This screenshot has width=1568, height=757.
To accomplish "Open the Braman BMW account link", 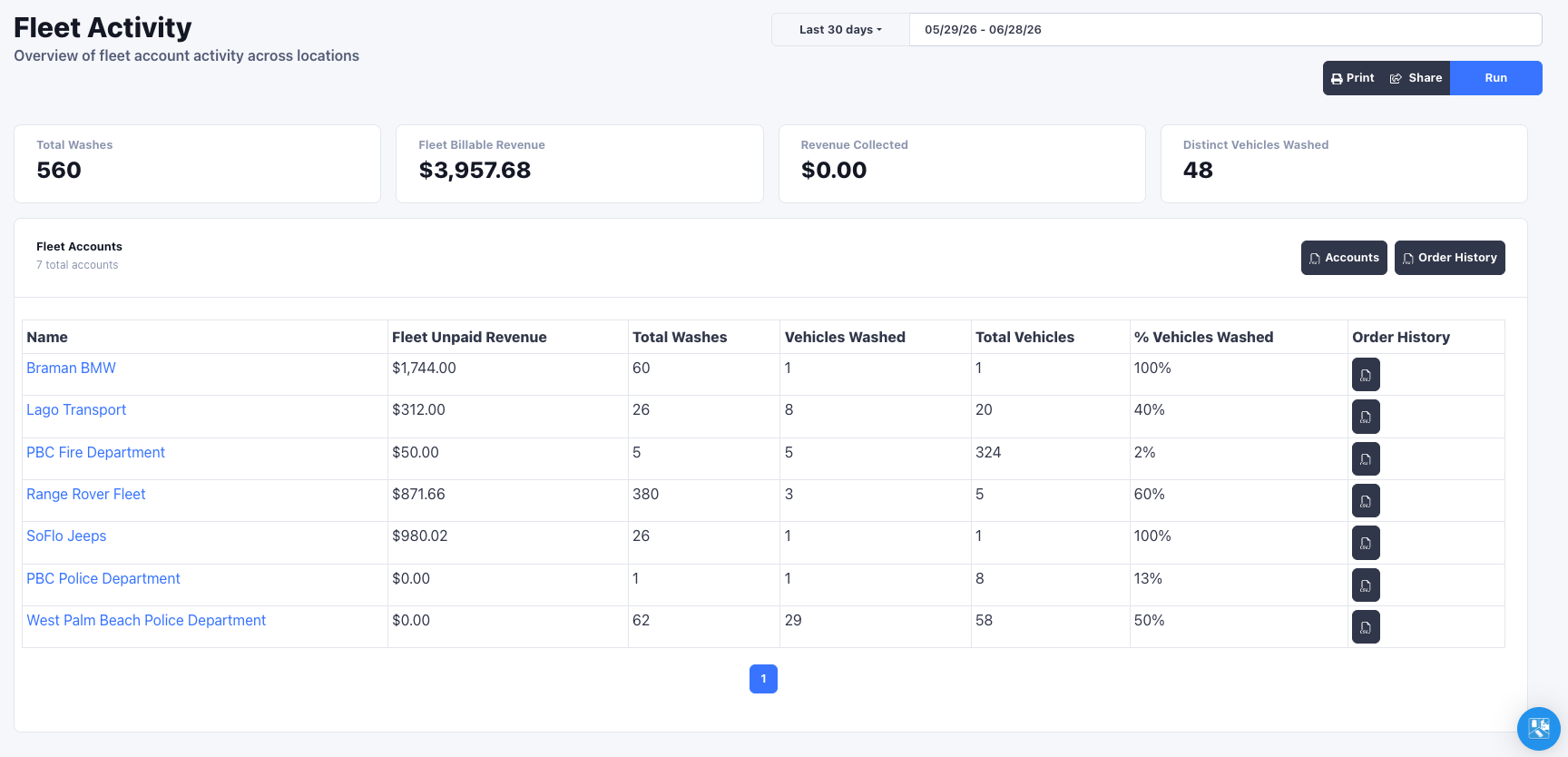I will [x=71, y=368].
